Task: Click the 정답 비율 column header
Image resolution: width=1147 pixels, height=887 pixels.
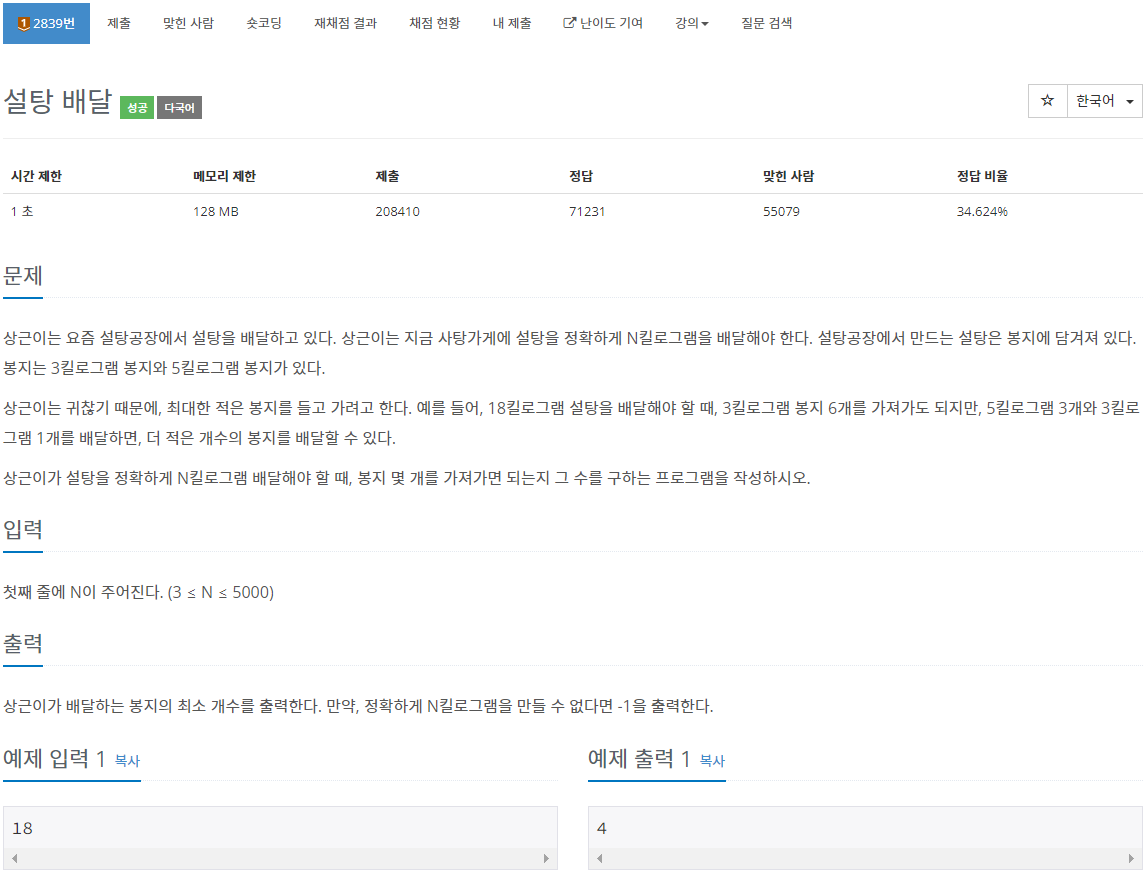Action: (x=982, y=176)
